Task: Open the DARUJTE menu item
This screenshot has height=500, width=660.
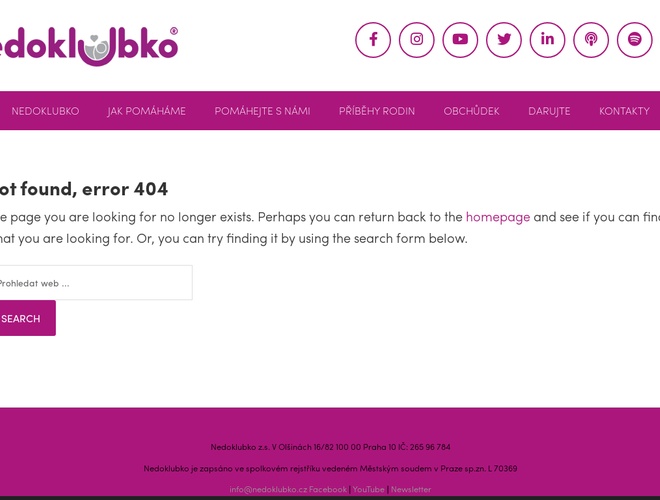Action: pyautogui.click(x=549, y=111)
